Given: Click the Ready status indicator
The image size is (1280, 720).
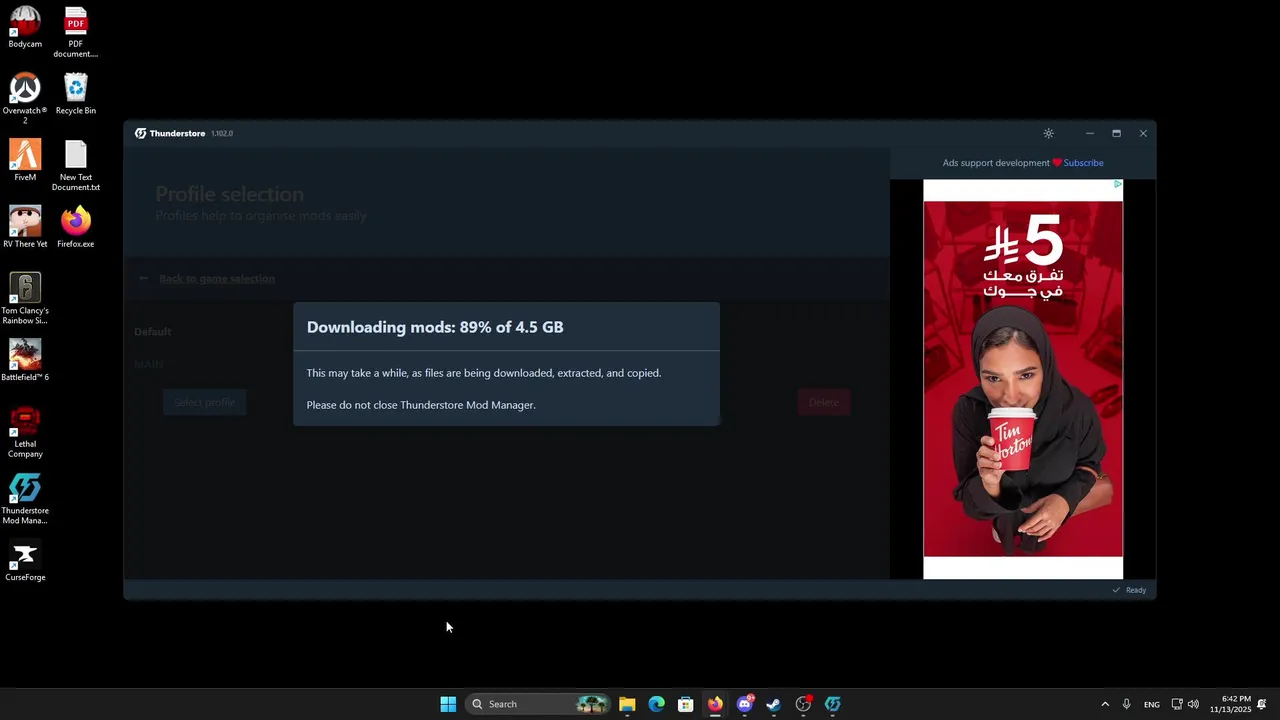Looking at the screenshot, I should click(x=1130, y=590).
